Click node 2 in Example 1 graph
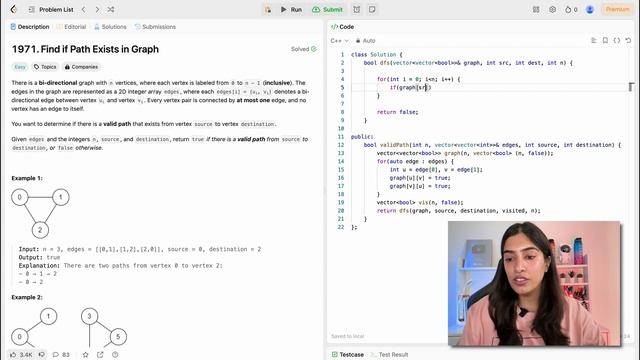Image resolution: width=640 pixels, height=360 pixels. [40, 230]
